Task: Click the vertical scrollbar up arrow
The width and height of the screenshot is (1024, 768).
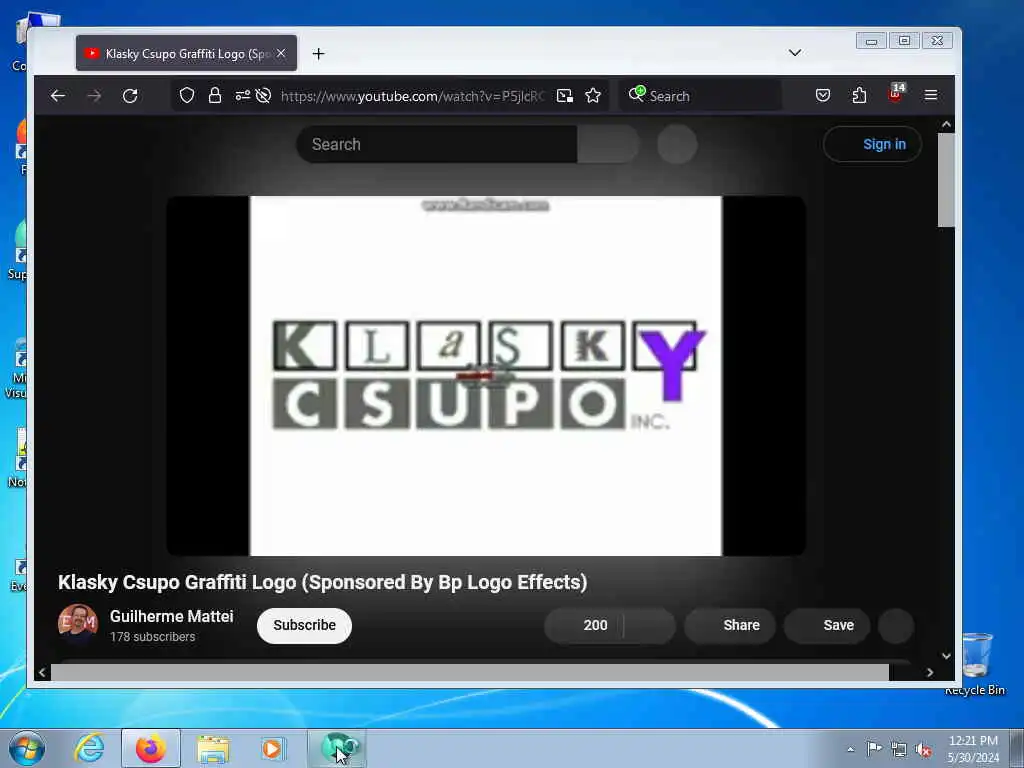Action: point(946,124)
